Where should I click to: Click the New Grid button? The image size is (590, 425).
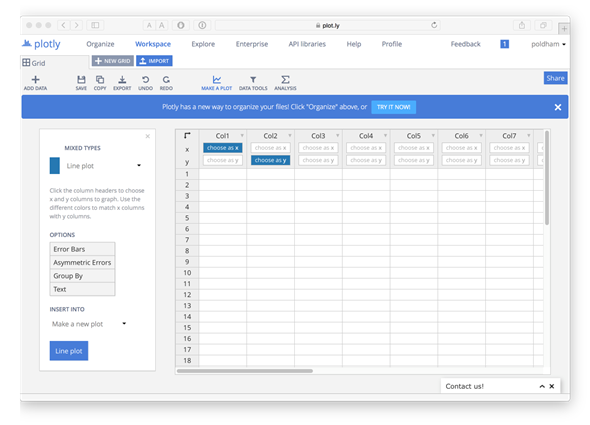coord(113,61)
